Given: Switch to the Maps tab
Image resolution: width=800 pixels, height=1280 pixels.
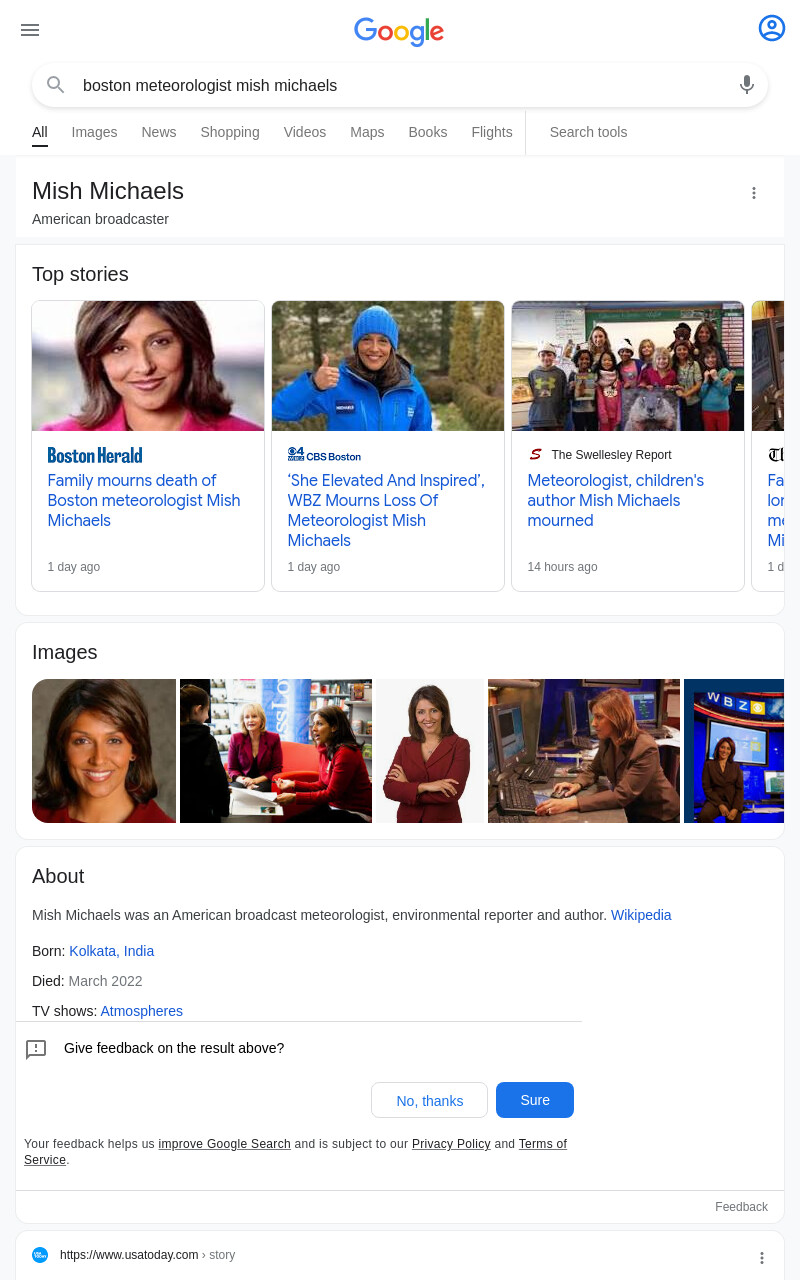Looking at the screenshot, I should 367,132.
